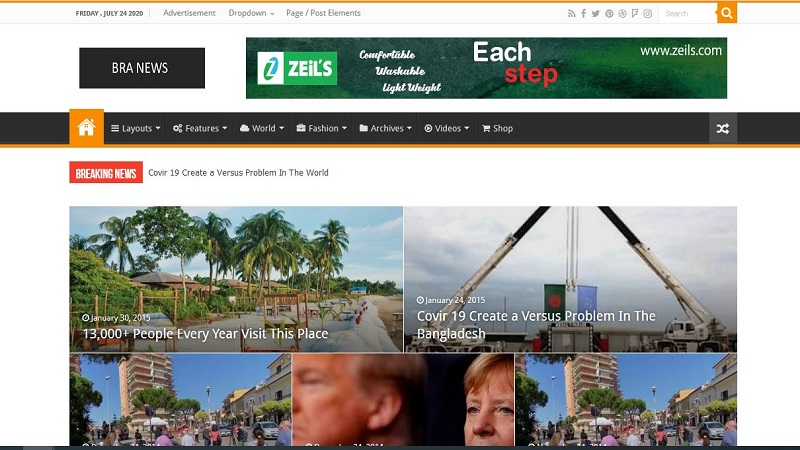
Task: Click the Twitter bird icon
Action: (596, 14)
